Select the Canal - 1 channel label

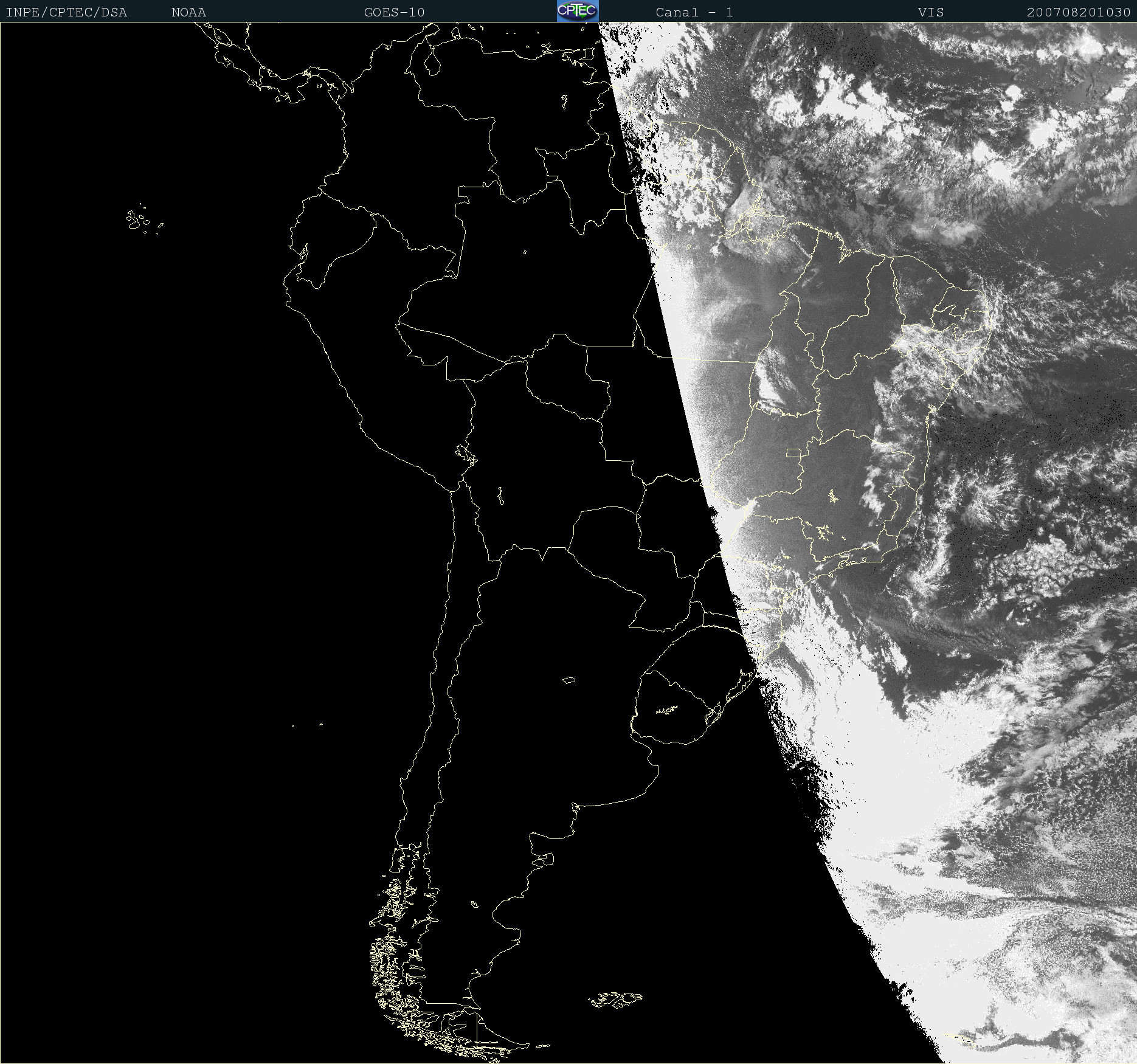[x=694, y=12]
